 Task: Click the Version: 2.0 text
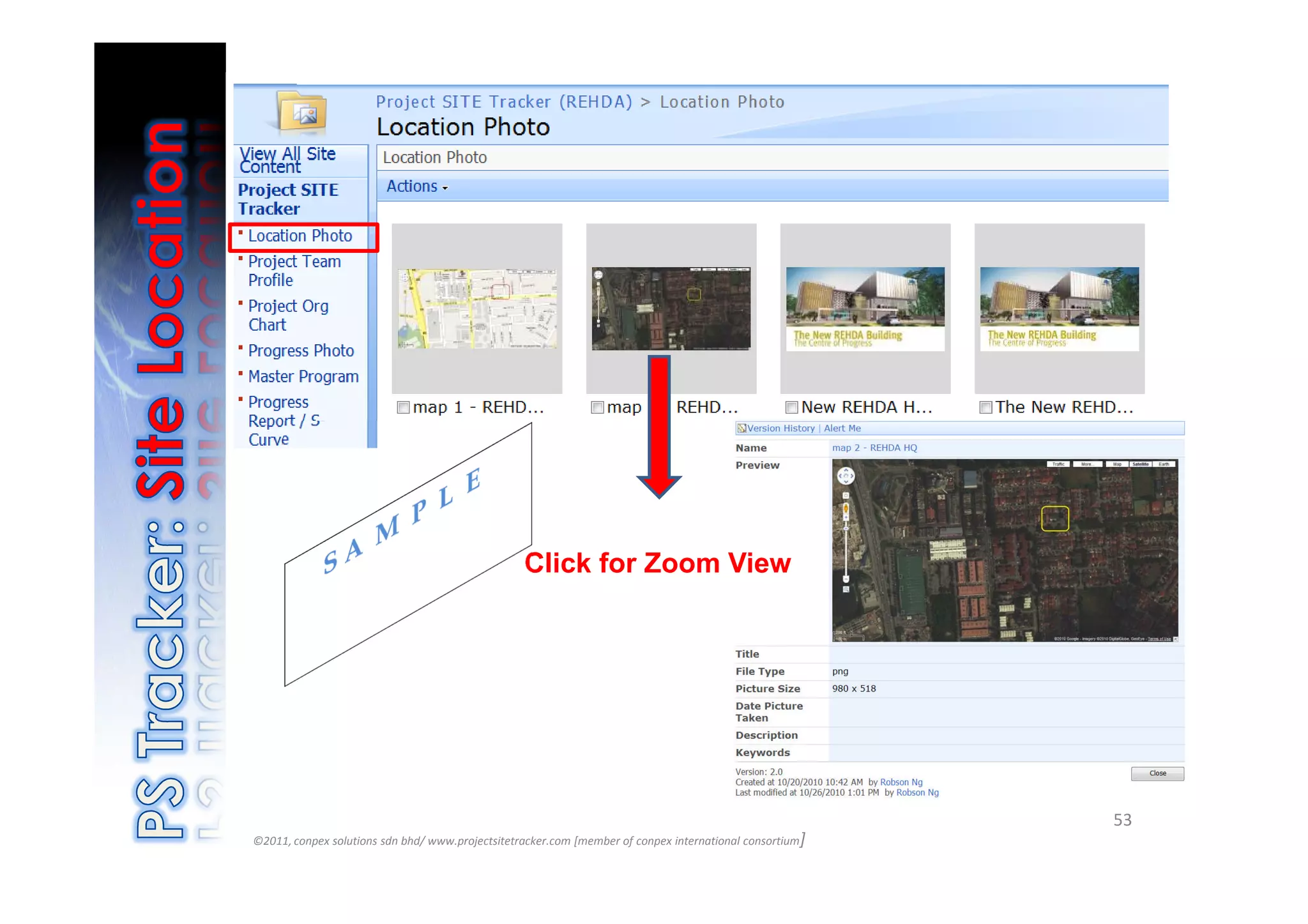point(759,772)
